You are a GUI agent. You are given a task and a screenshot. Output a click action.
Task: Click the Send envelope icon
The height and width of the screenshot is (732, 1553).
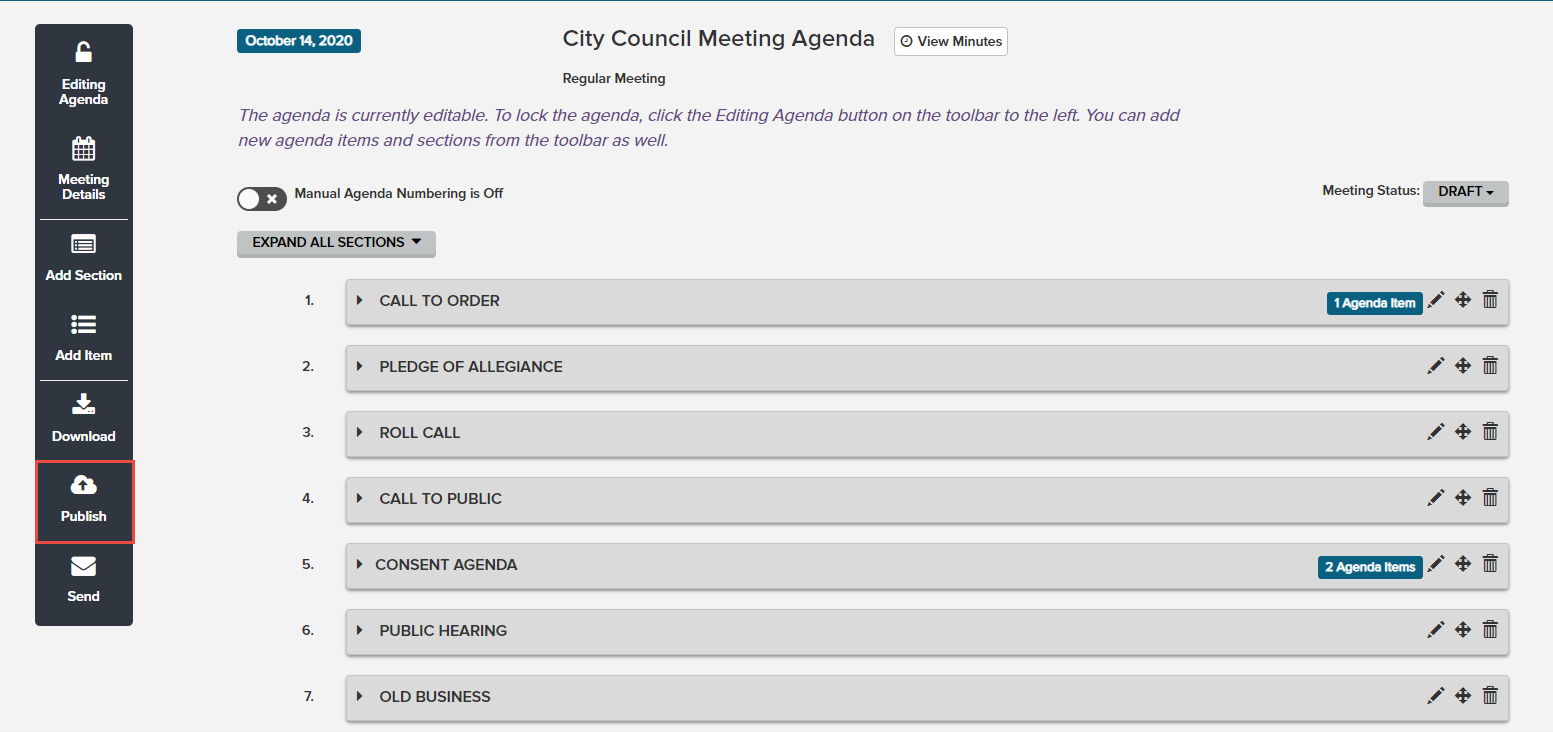tap(84, 566)
